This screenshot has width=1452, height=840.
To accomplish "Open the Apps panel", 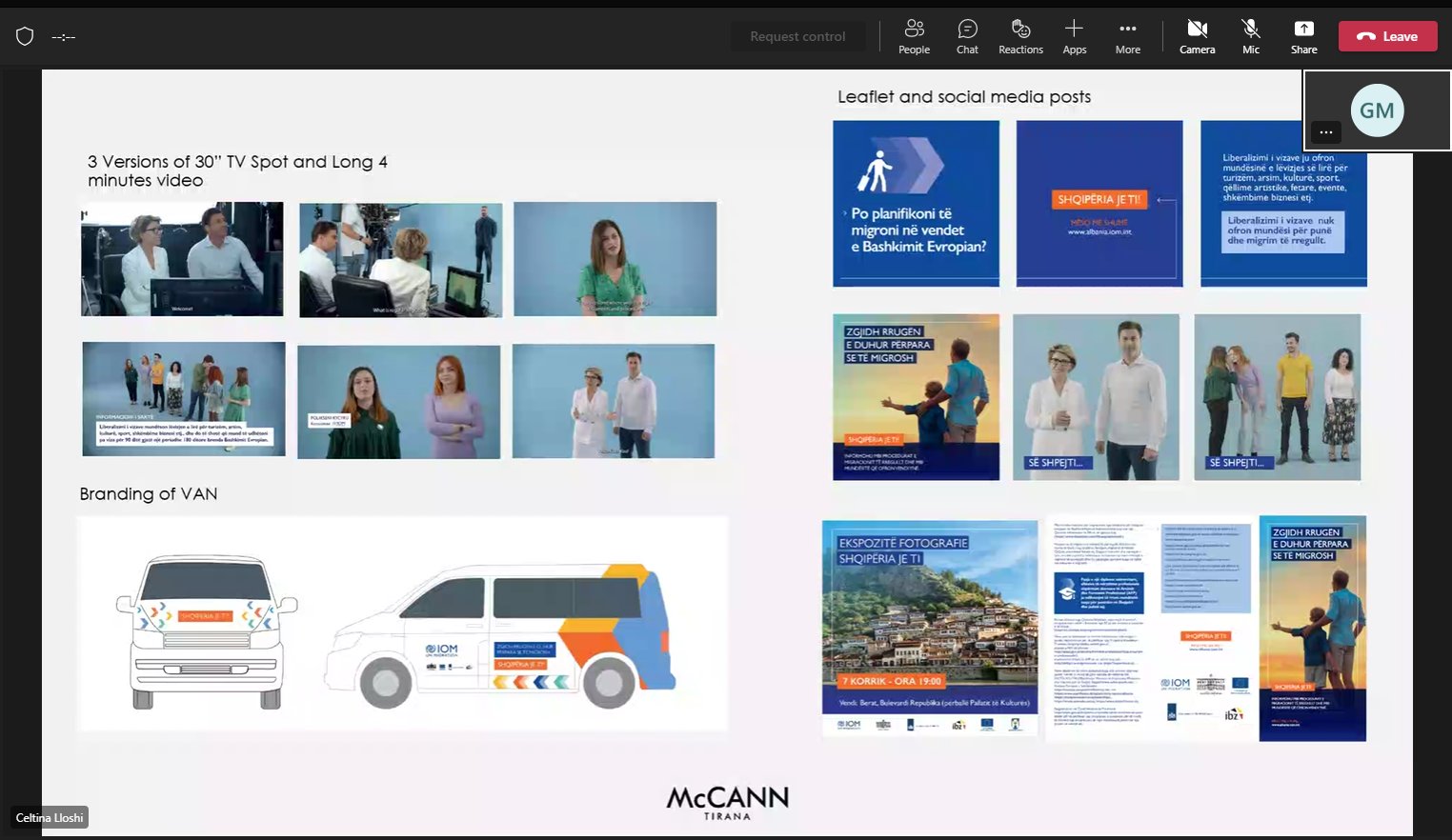I will click(1074, 37).
